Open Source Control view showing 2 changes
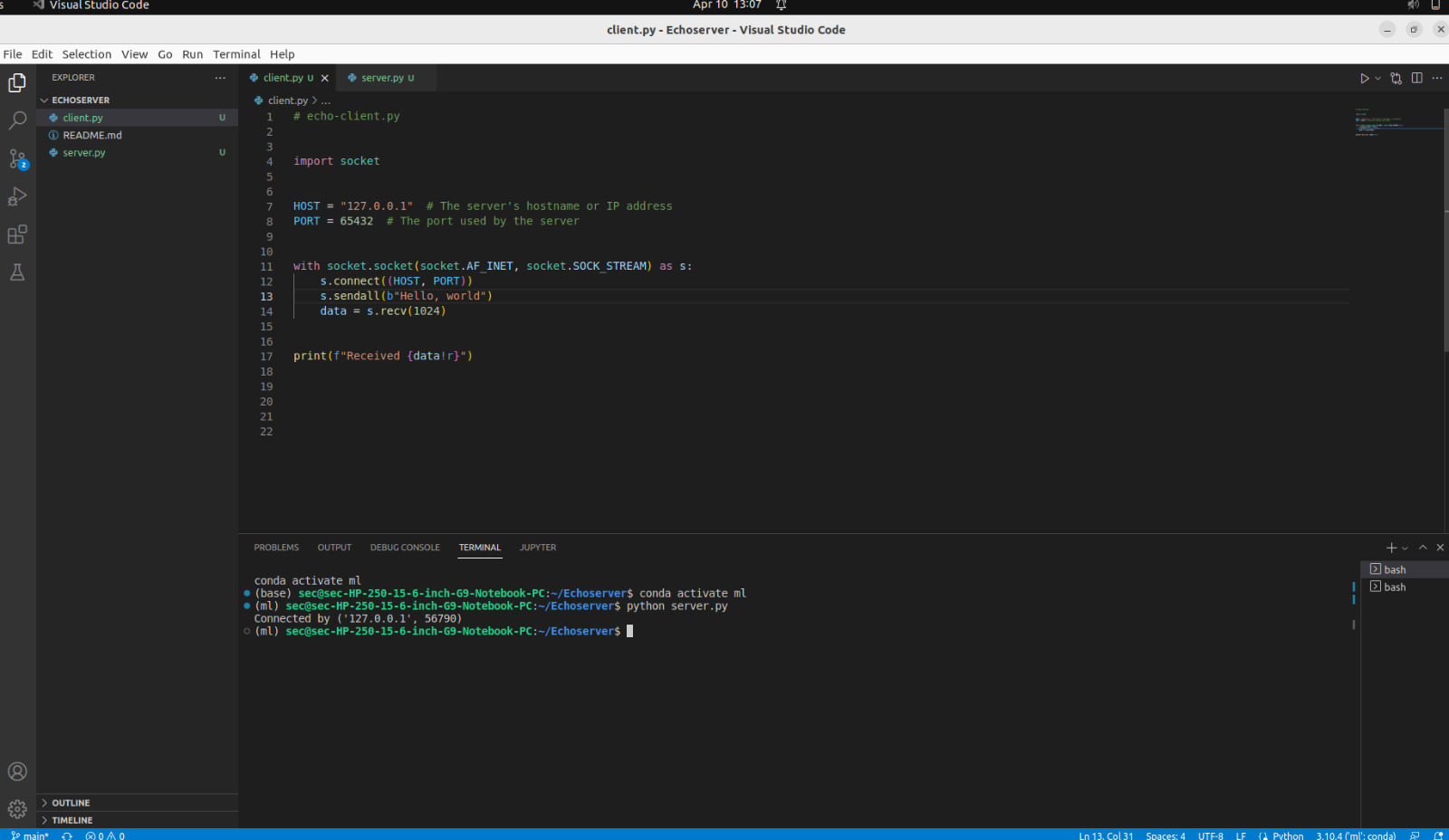The height and width of the screenshot is (840, 1449). click(17, 157)
